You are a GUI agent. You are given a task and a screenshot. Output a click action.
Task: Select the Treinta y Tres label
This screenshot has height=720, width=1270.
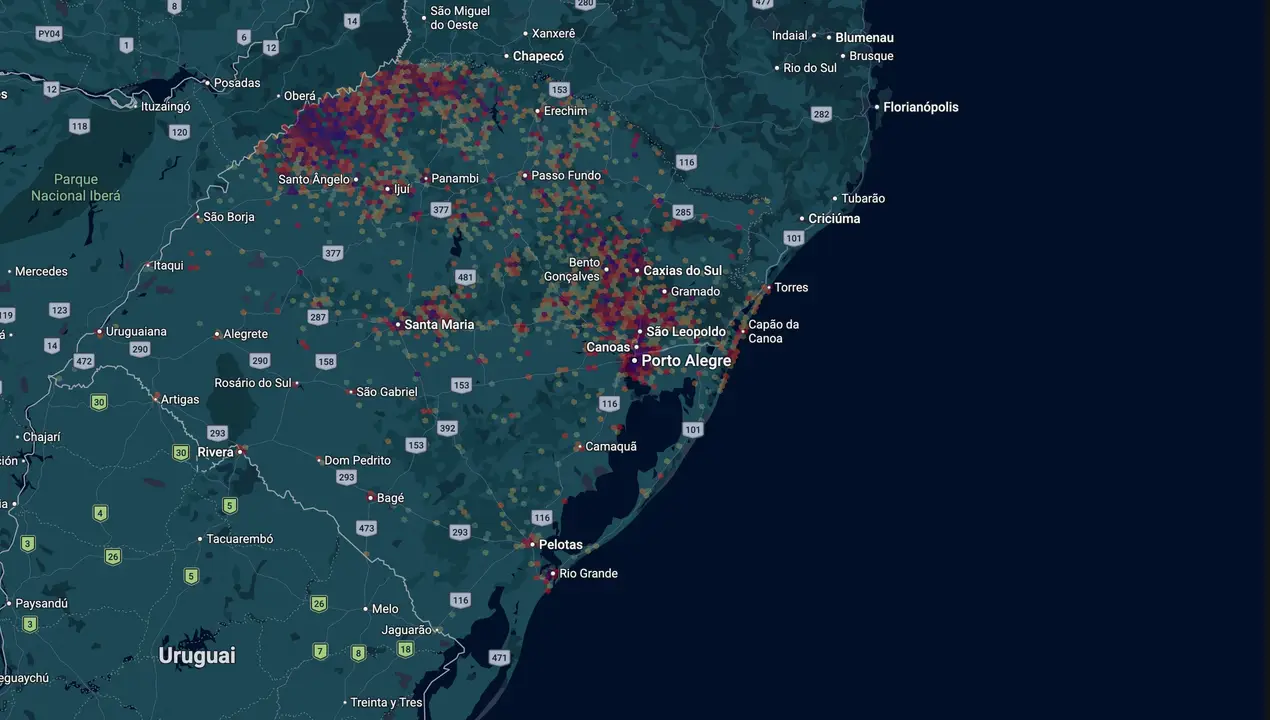click(x=386, y=703)
